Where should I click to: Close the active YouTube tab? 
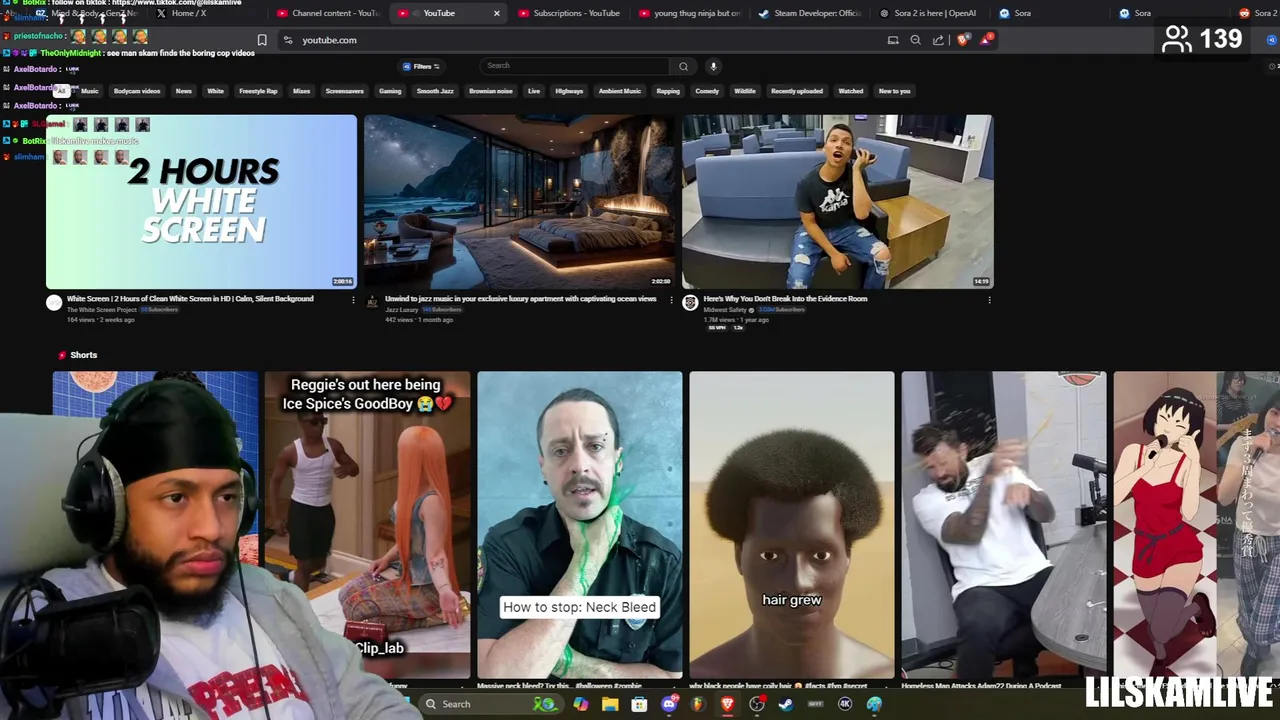coord(497,13)
